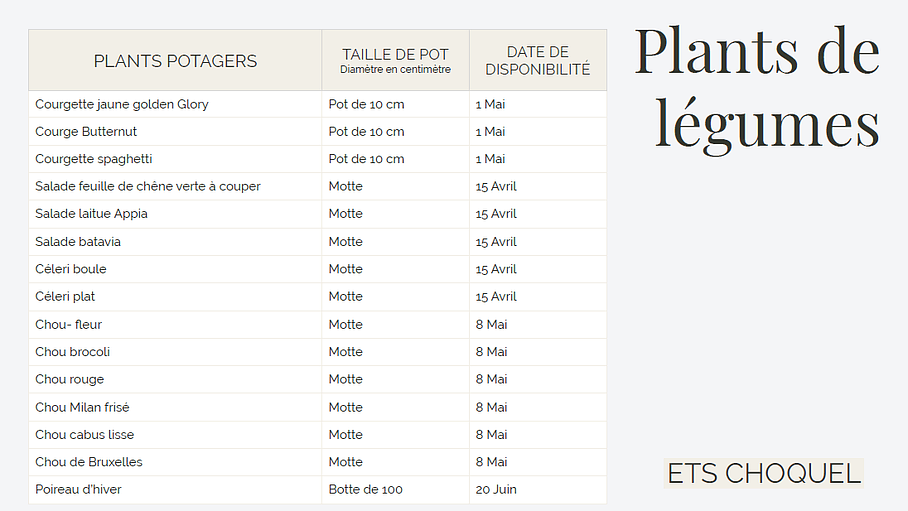Viewport: 908px width, 511px height.
Task: Click the TAILLE DE POT column header
Action: click(395, 60)
